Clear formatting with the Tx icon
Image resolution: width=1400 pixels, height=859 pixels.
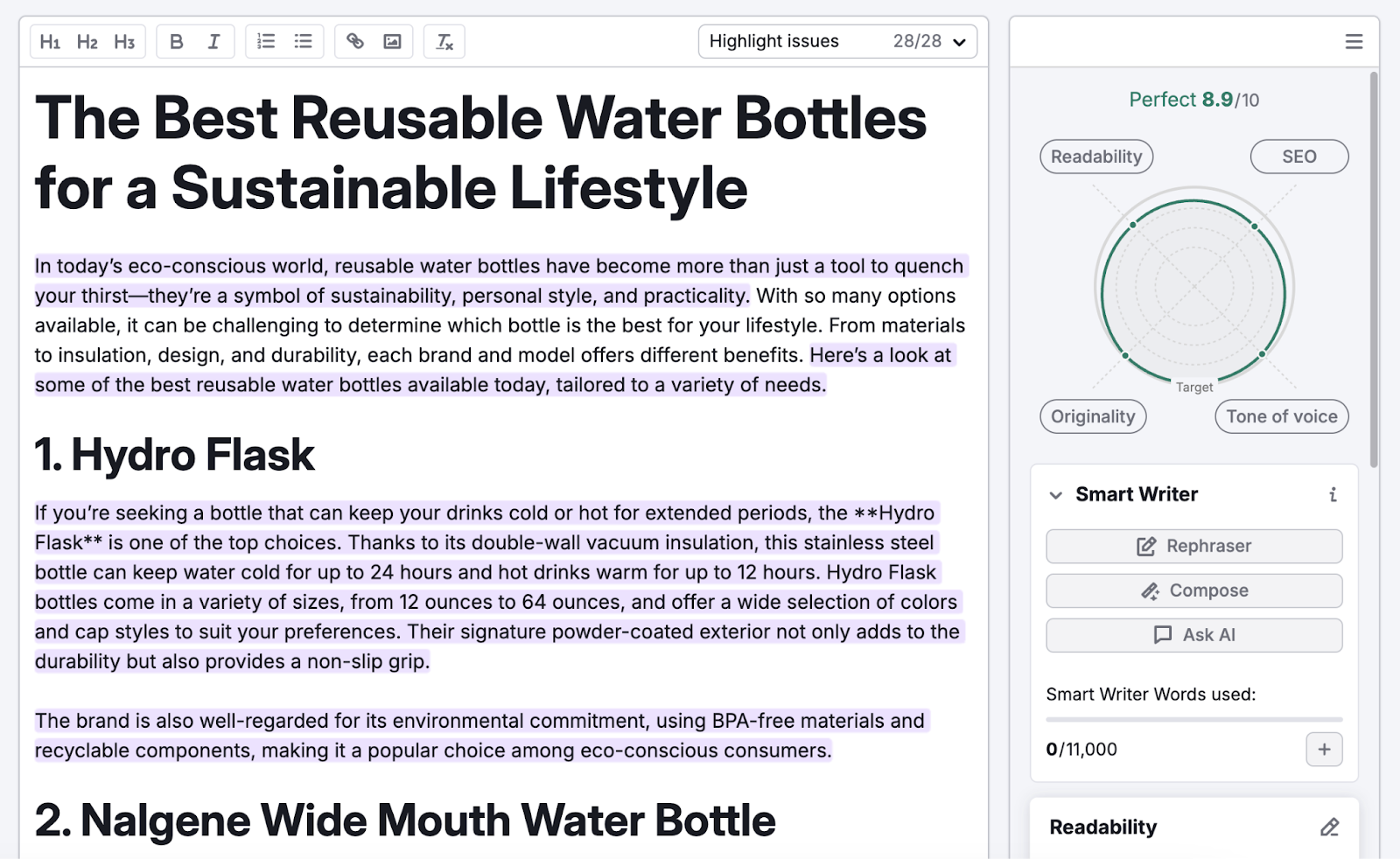coord(444,40)
